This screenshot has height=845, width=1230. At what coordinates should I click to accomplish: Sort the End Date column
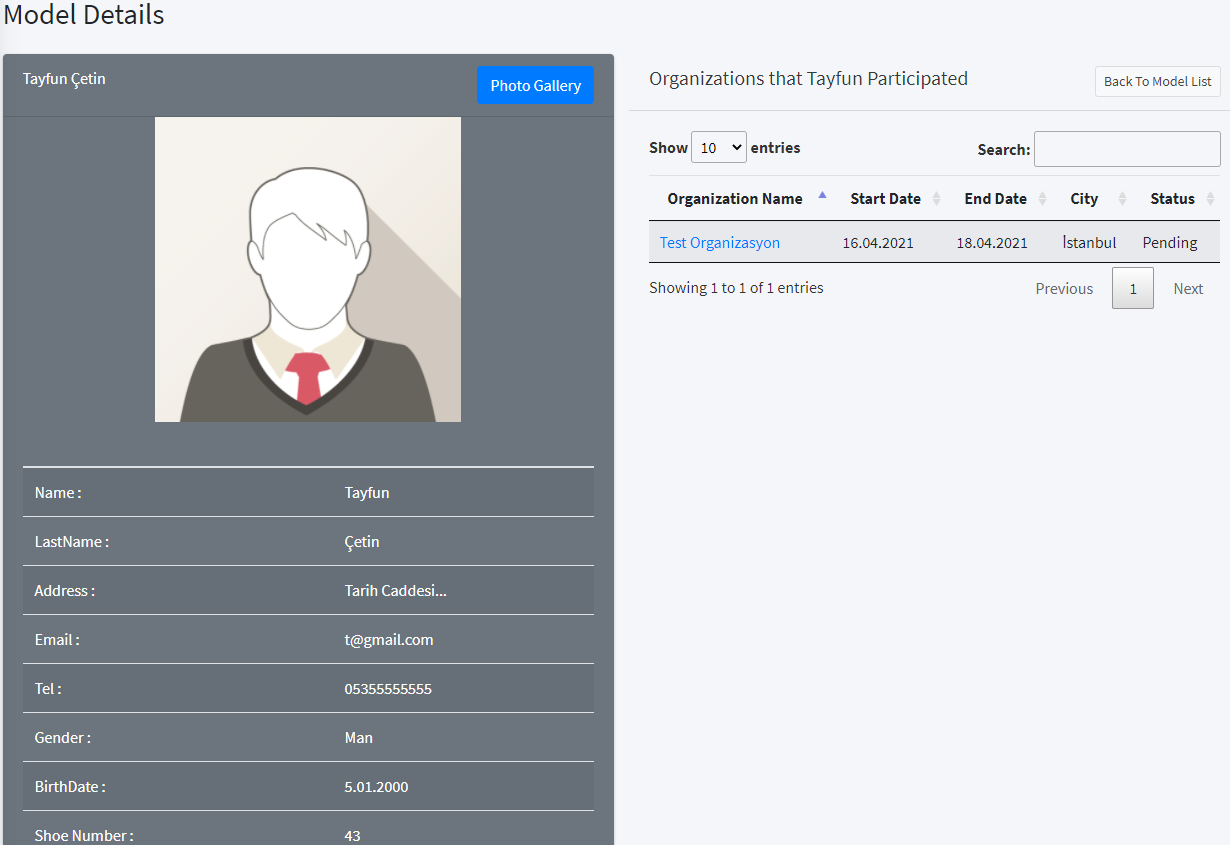[x=995, y=198]
